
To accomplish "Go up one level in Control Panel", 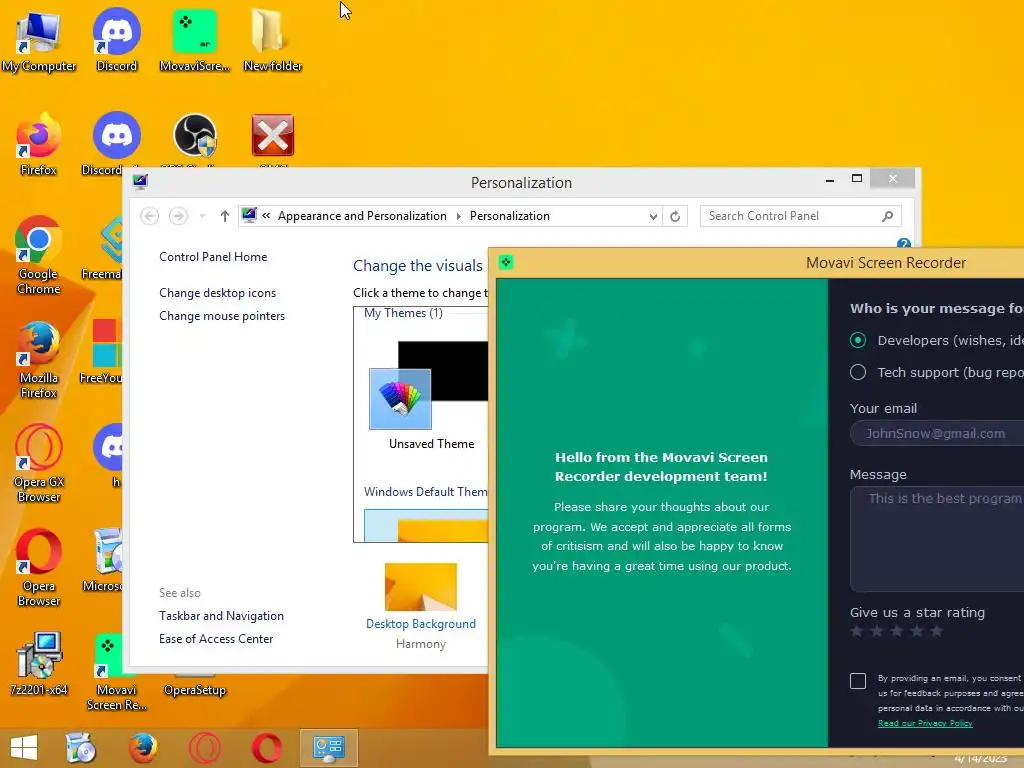I will click(225, 216).
